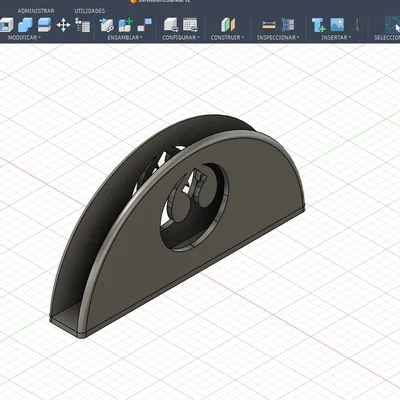Open the CONSTRUIR dropdown menu

227,37
